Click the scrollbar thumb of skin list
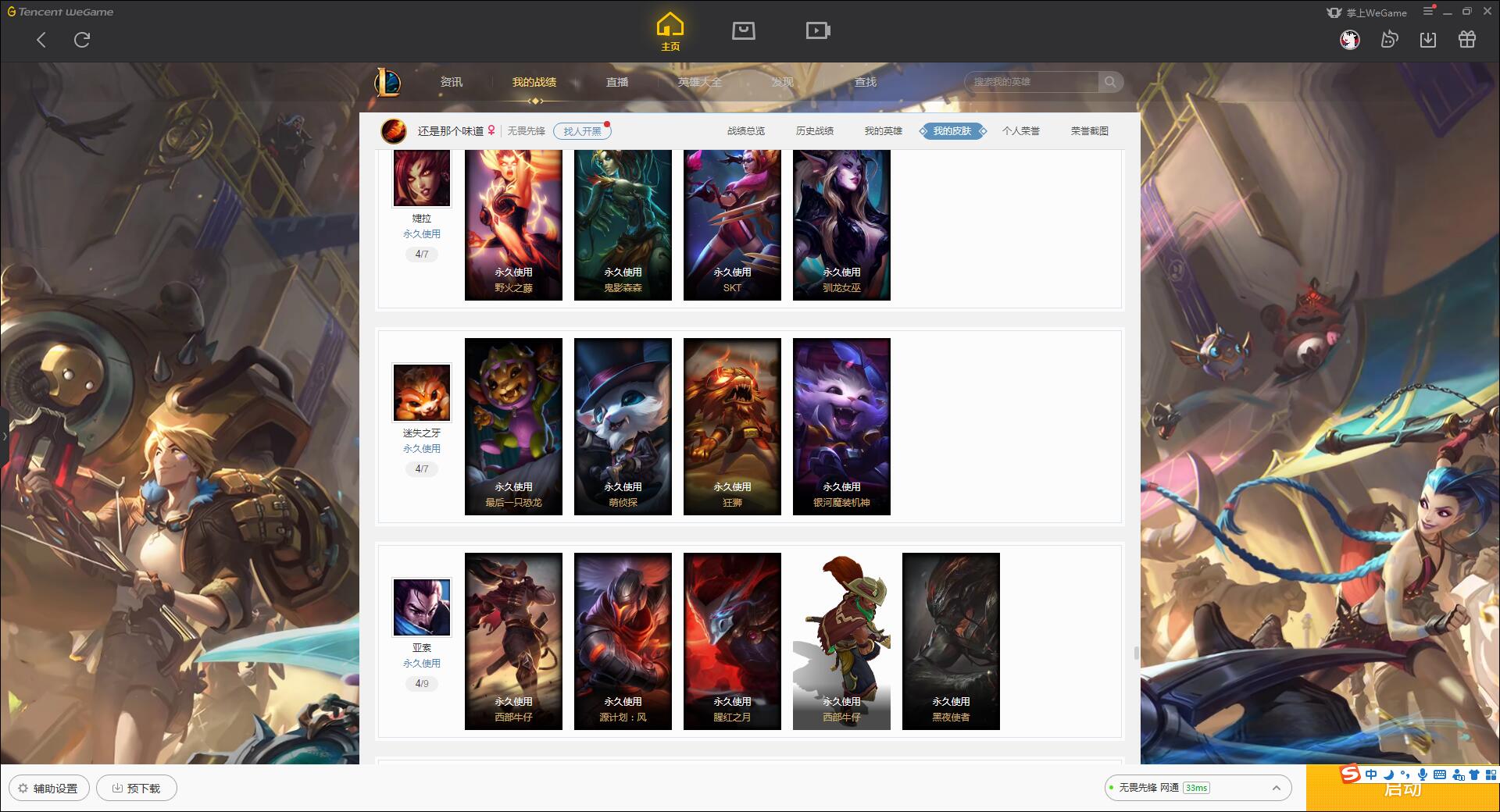The image size is (1500, 812). (1136, 653)
